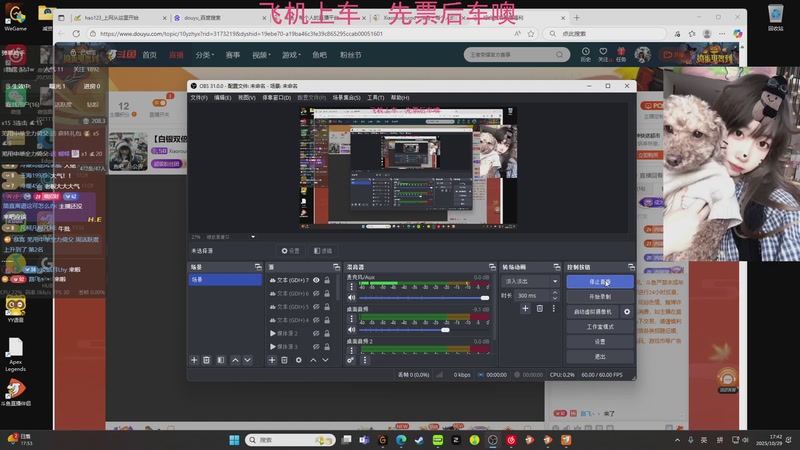Pop out the Sources dock with its float icon
Viewport: 800px width, 450px height.
click(336, 267)
